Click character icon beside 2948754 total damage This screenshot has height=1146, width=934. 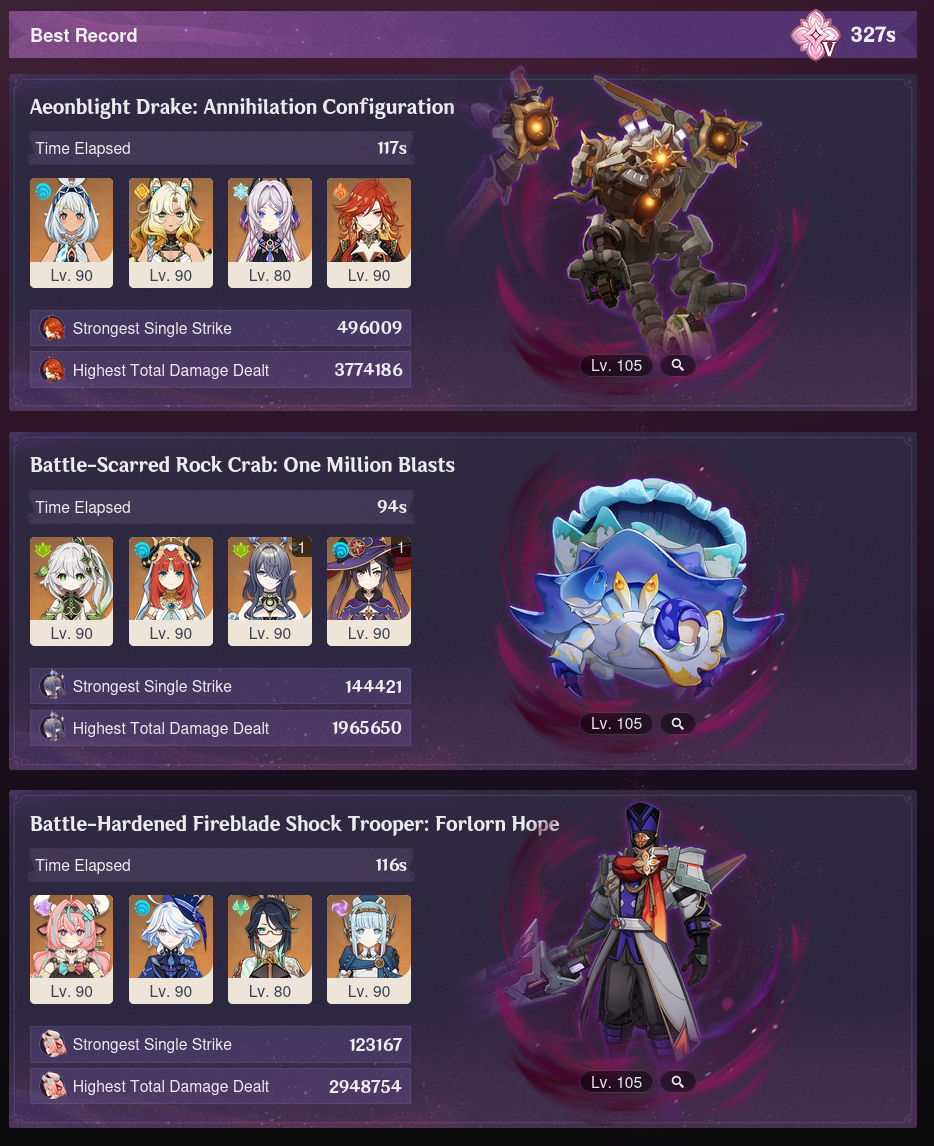[52, 1086]
